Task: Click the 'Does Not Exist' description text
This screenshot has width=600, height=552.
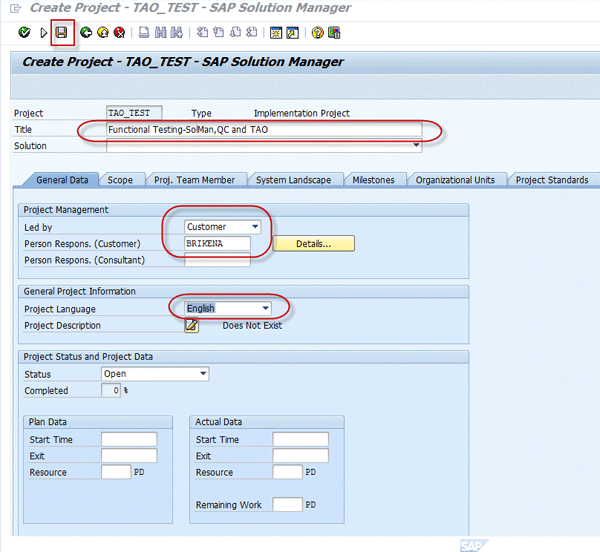Action: (x=252, y=326)
